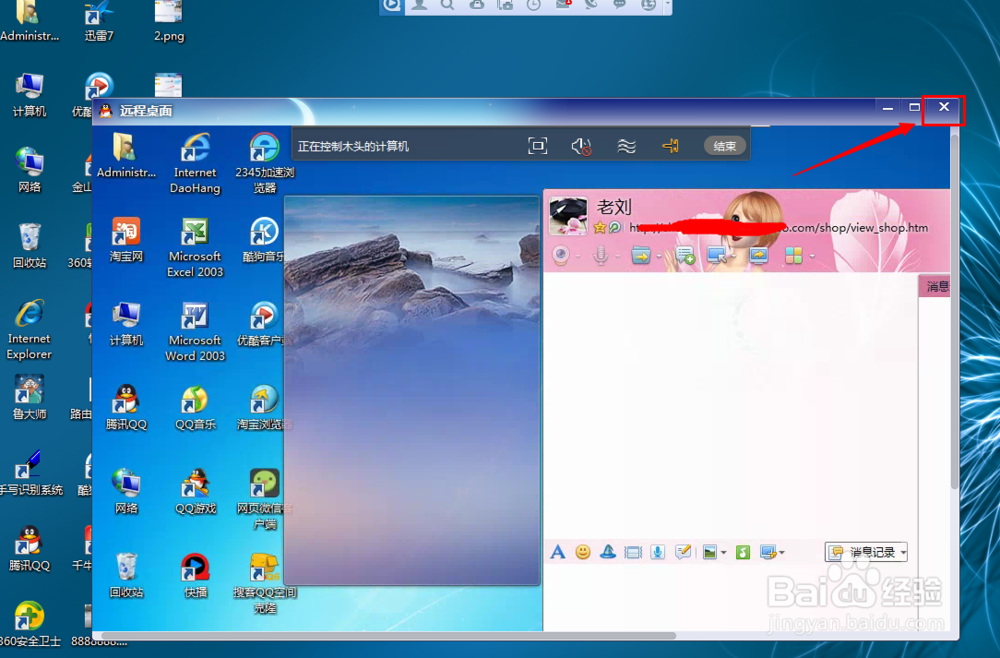Click the magic hat emoticon icon
Image resolution: width=1000 pixels, height=658 pixels.
pos(608,552)
